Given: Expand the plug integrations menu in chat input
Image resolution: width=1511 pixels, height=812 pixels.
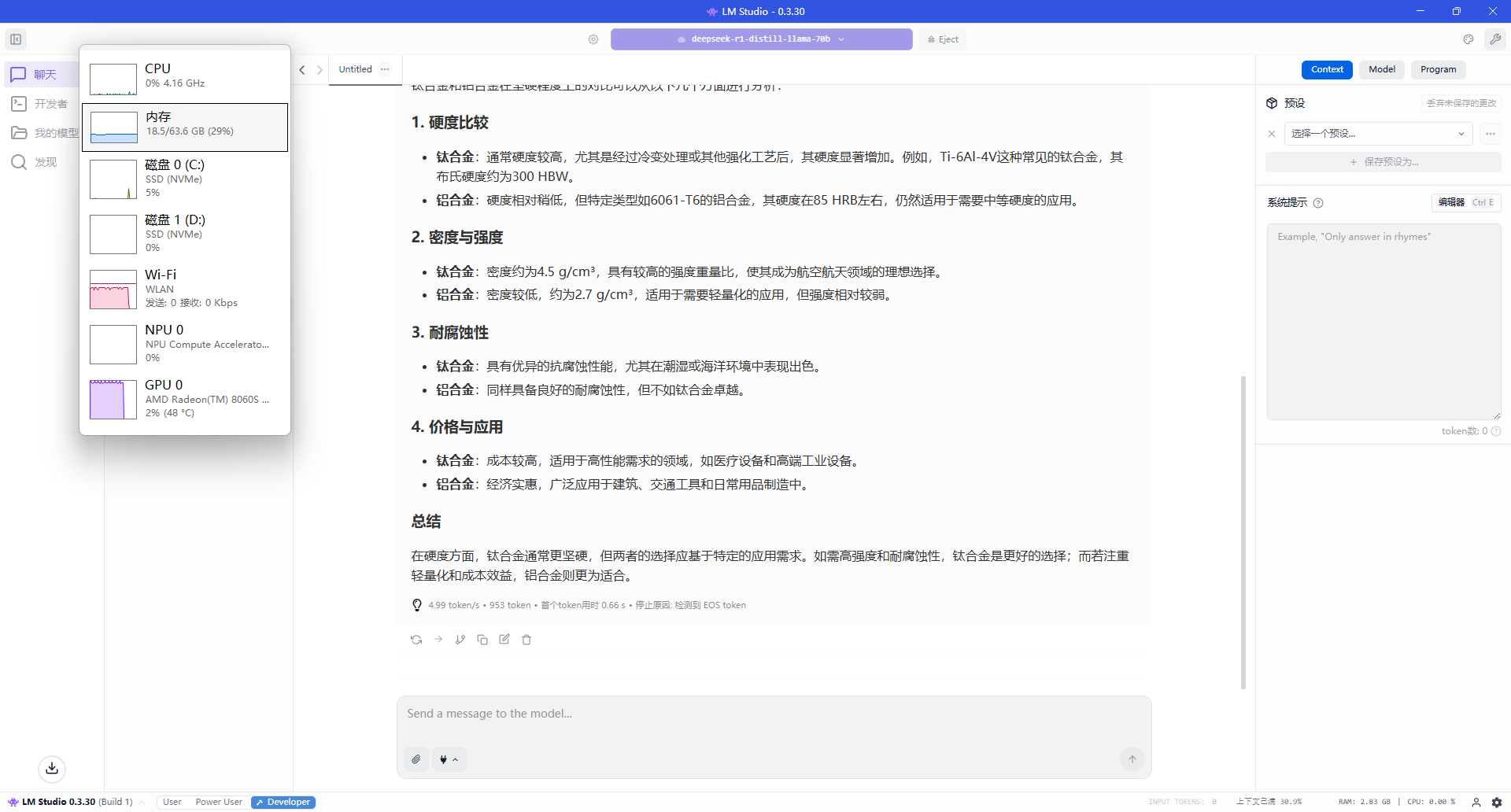Looking at the screenshot, I should tap(449, 759).
